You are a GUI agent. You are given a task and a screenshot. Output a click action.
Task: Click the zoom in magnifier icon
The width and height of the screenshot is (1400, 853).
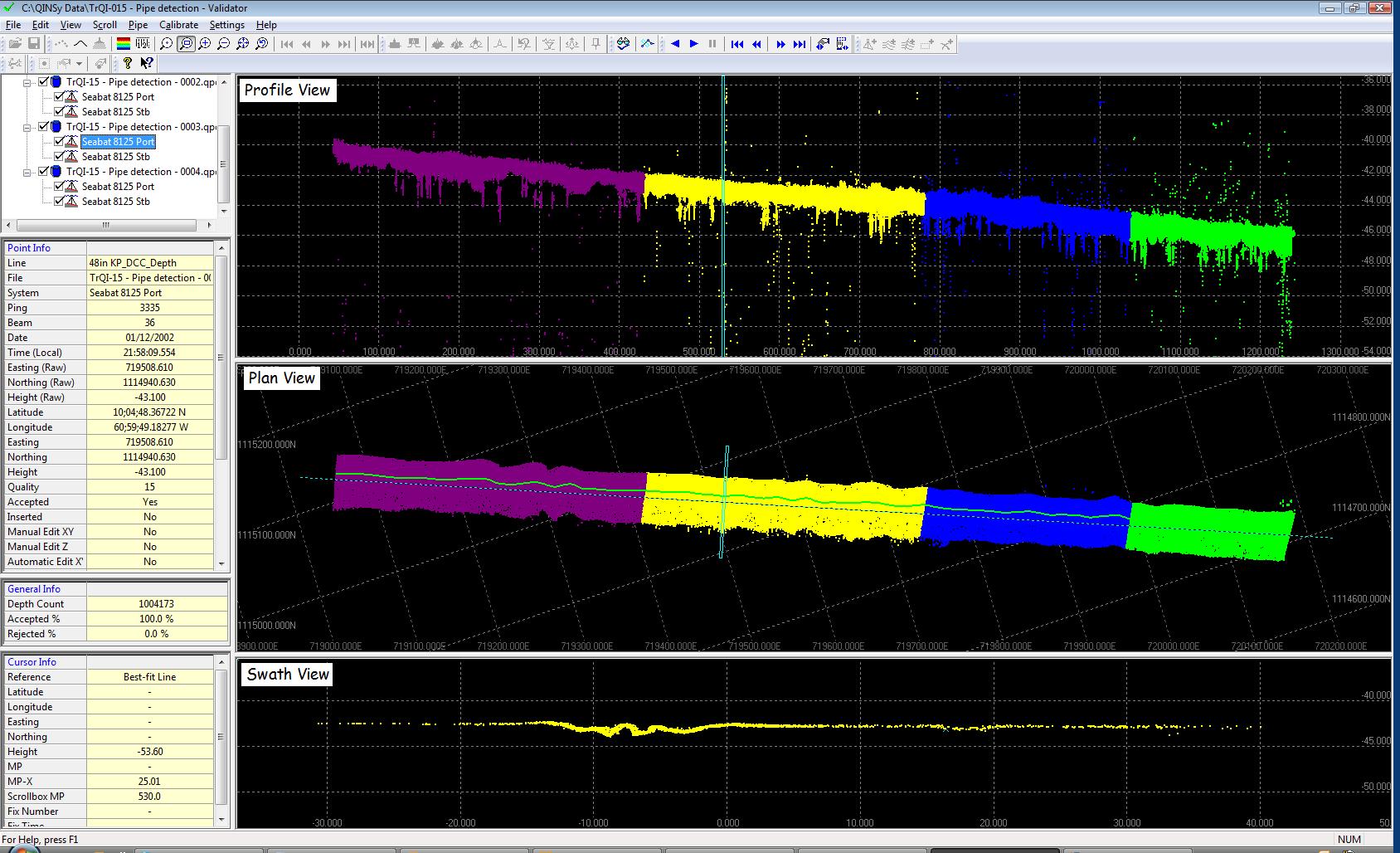[205, 44]
